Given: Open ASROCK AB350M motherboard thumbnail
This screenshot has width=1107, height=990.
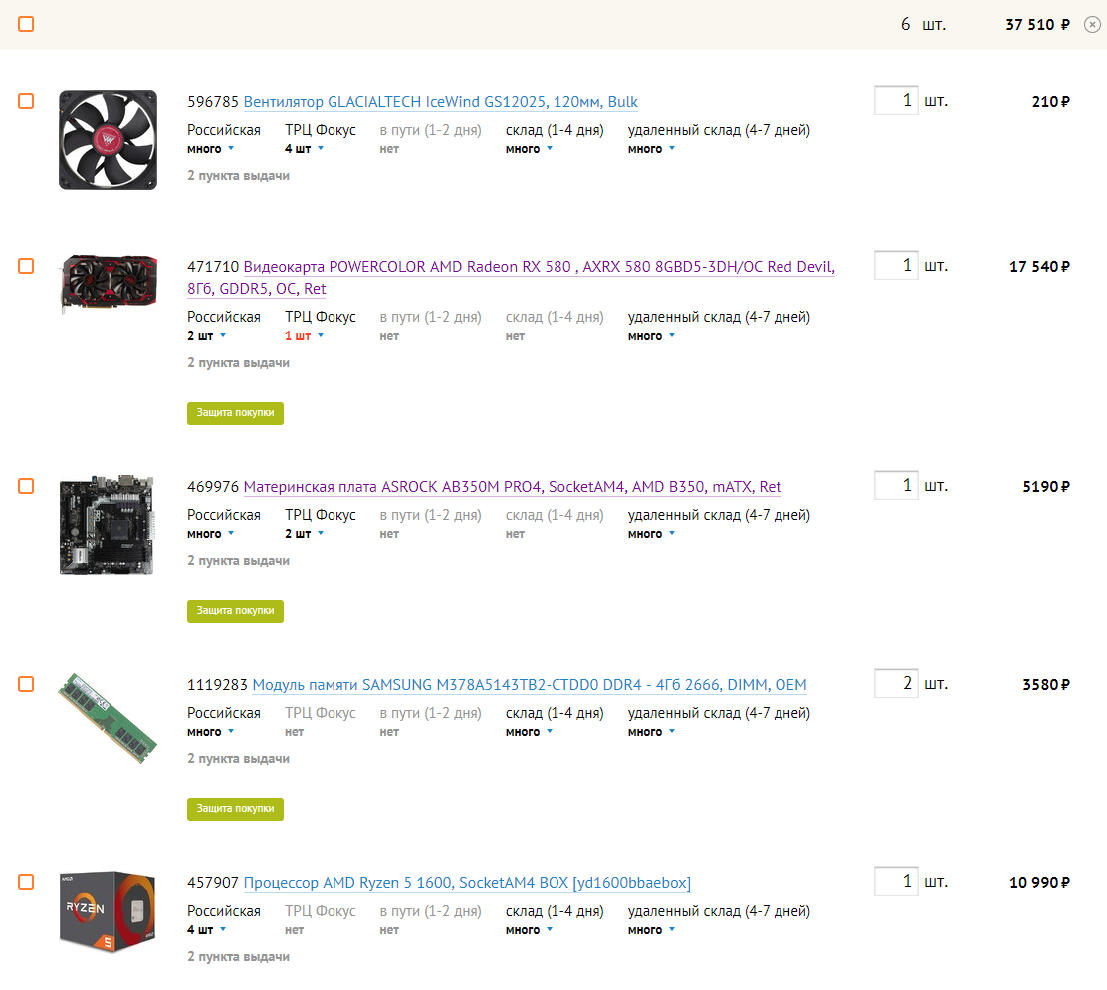Looking at the screenshot, I should pyautogui.click(x=107, y=525).
